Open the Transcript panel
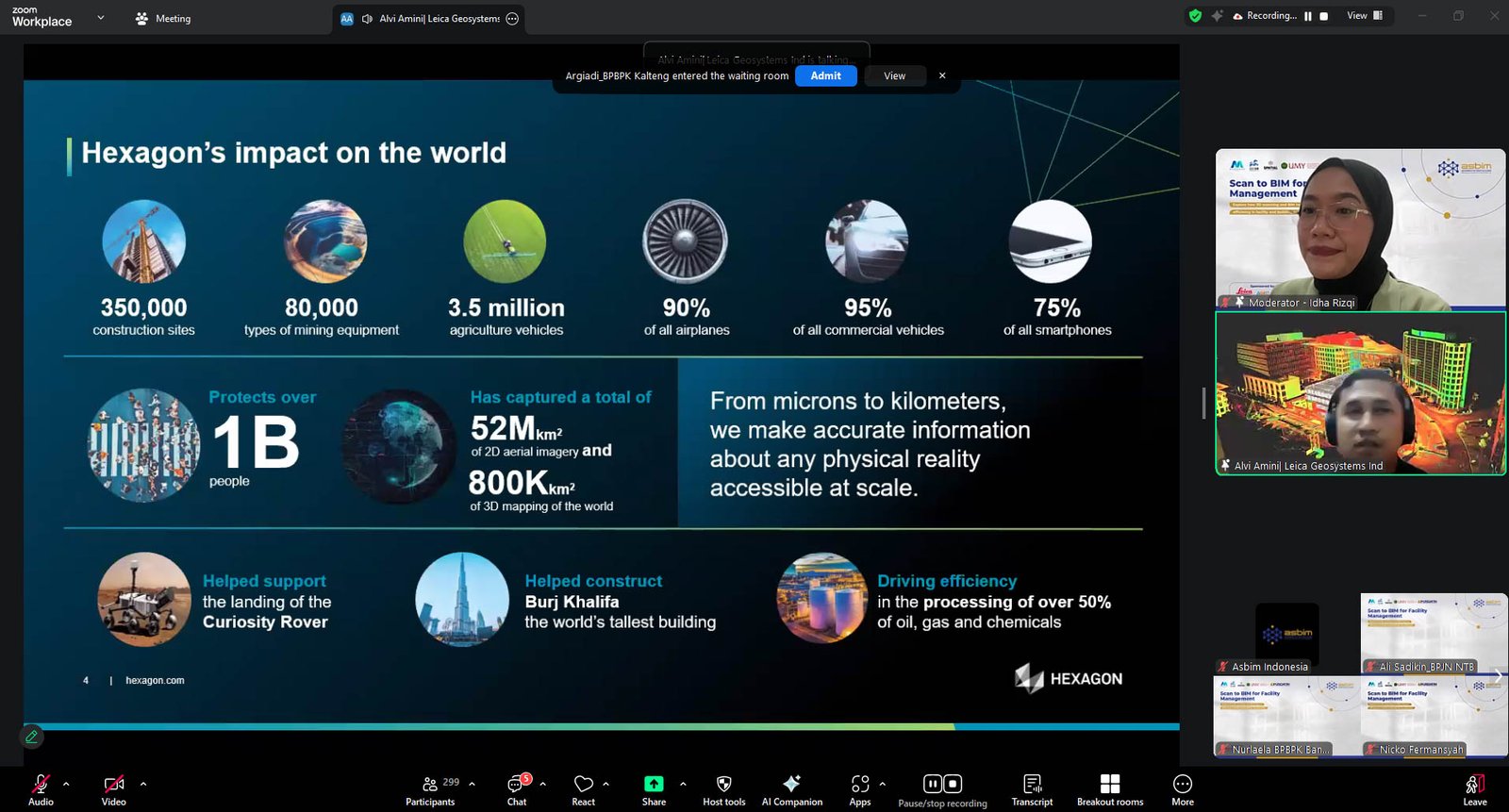Viewport: 1509px width, 812px height. [x=1032, y=789]
